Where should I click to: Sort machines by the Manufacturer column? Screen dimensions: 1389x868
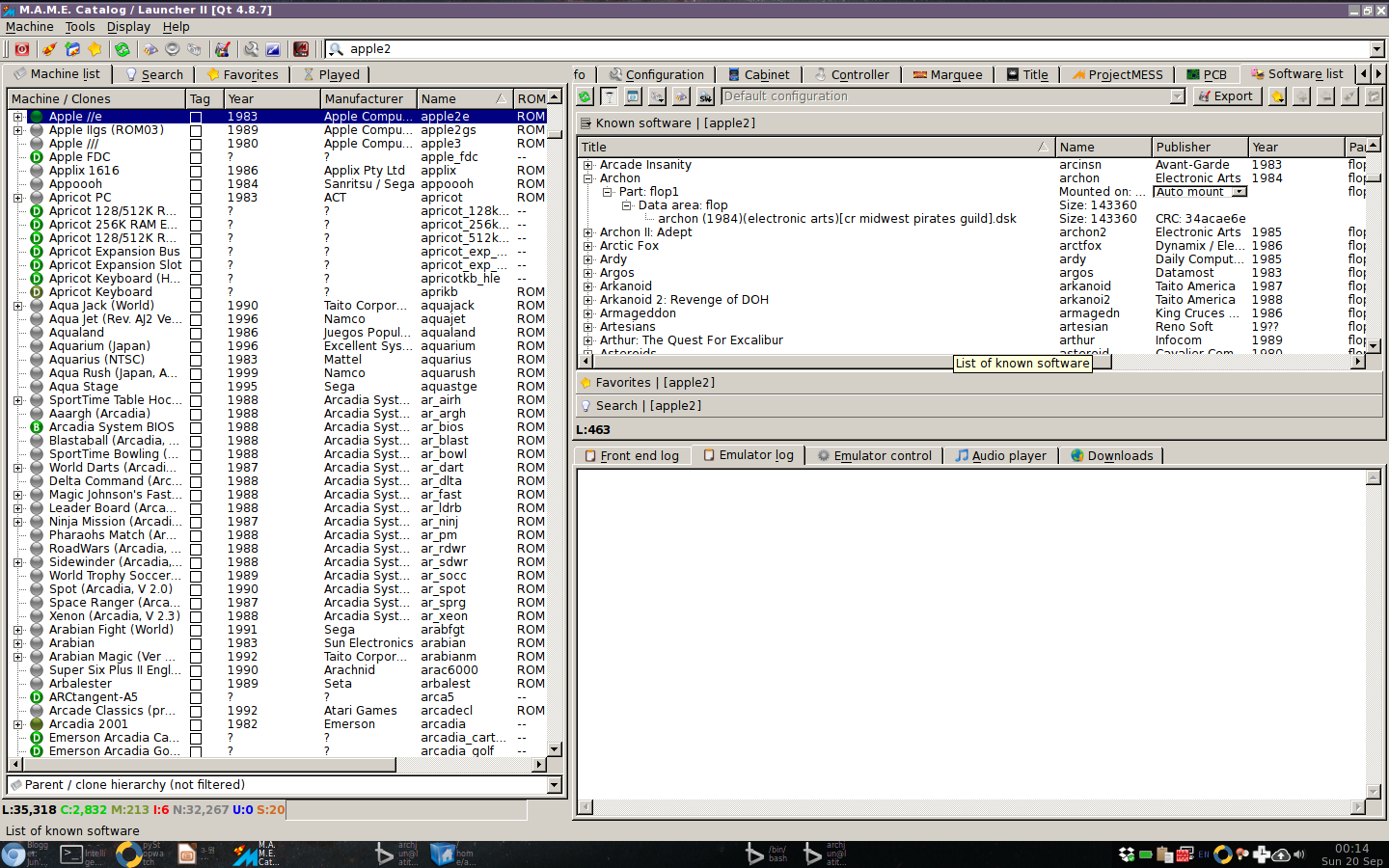tap(368, 98)
